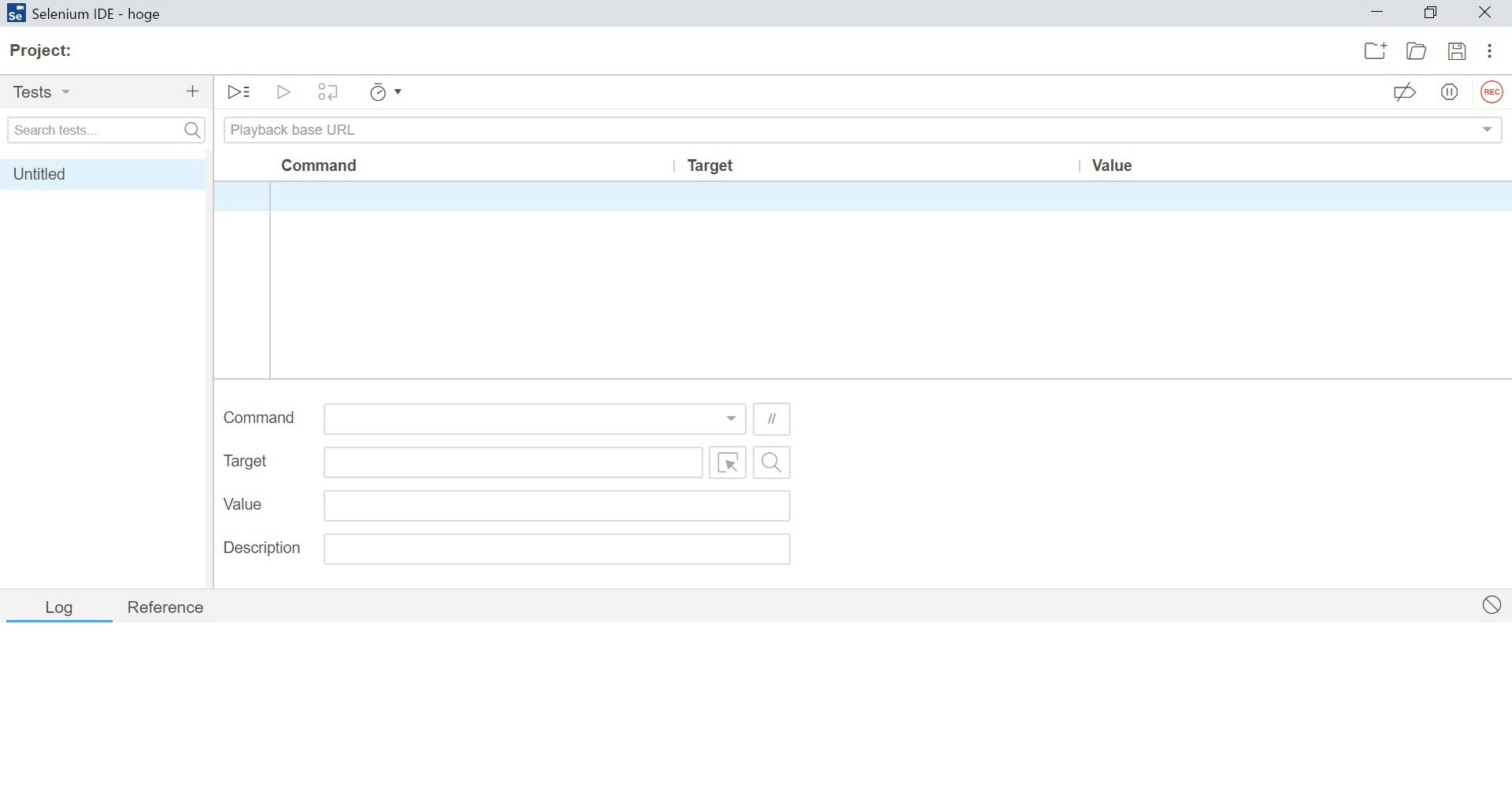The image size is (1512, 802).
Task: Click the Step over current command icon
Action: (x=328, y=92)
